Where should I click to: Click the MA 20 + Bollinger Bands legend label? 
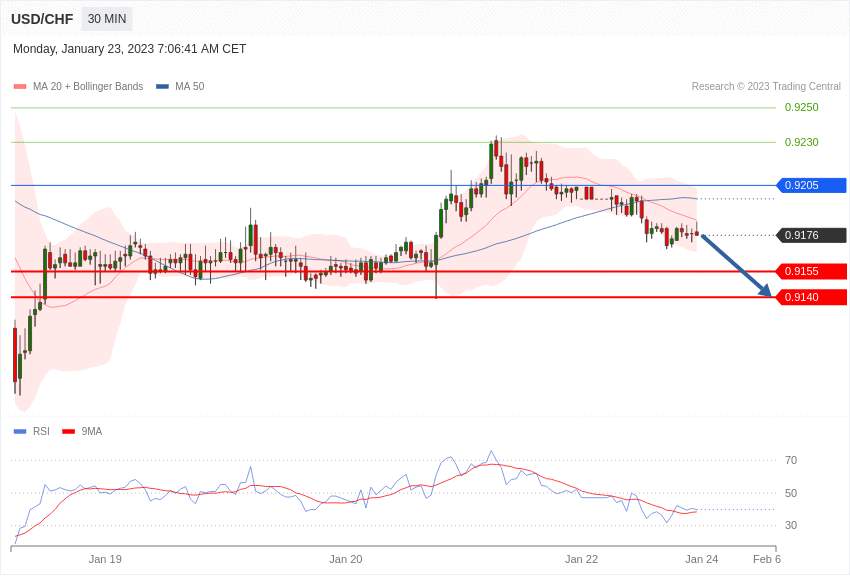(88, 87)
